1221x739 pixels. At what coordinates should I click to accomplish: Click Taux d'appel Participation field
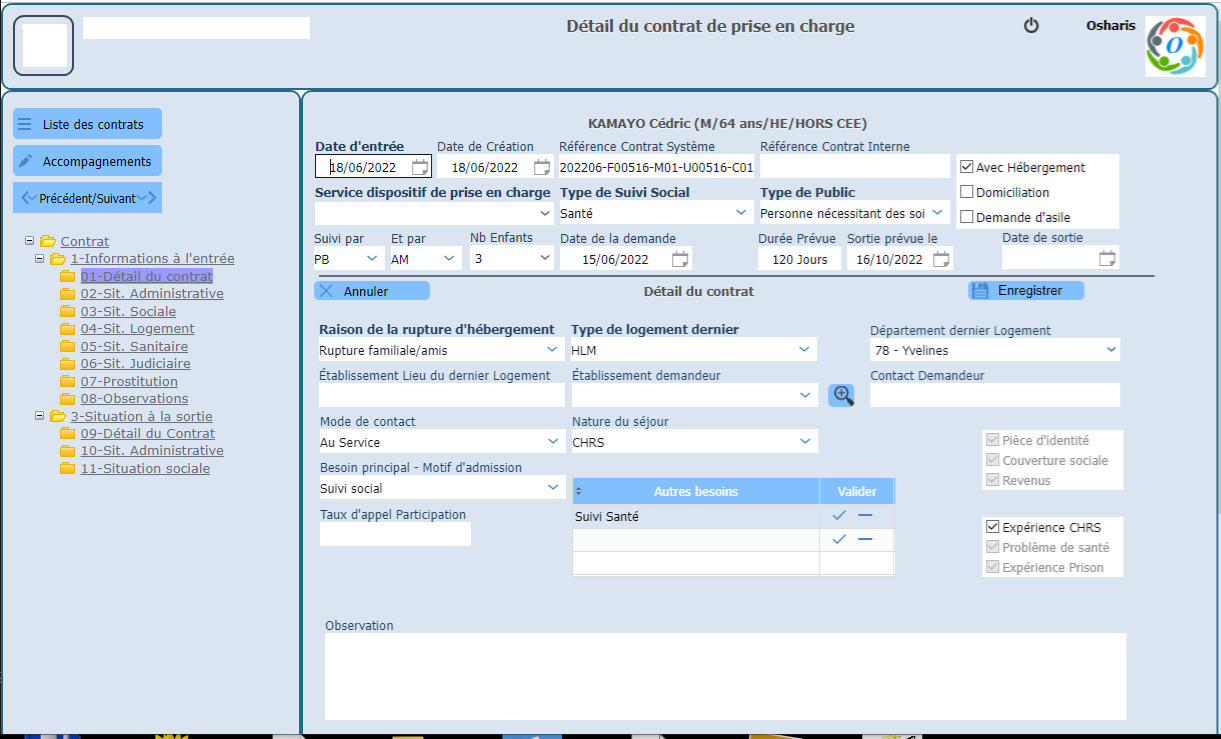click(395, 534)
